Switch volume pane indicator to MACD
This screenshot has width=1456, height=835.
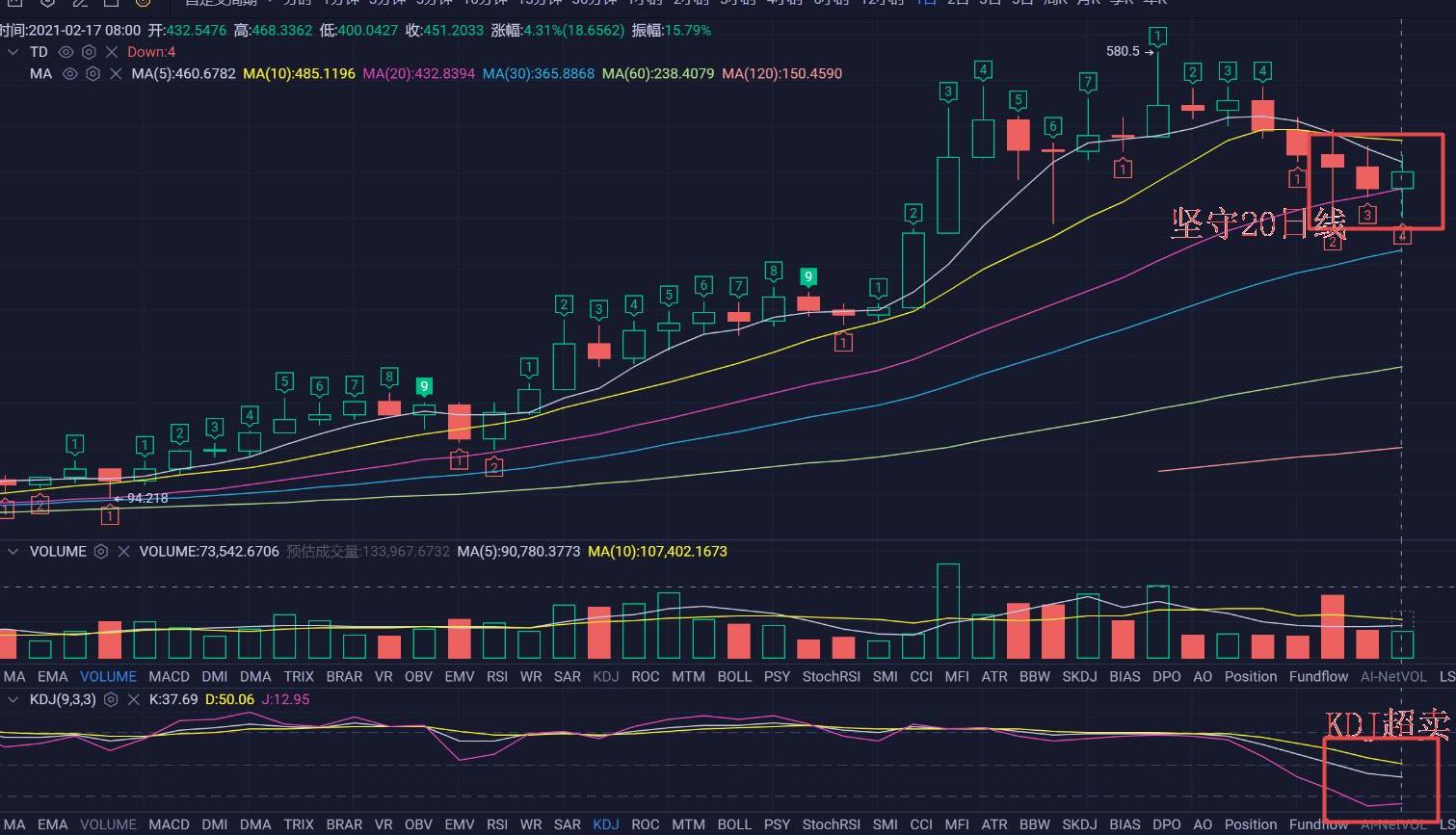(x=169, y=677)
